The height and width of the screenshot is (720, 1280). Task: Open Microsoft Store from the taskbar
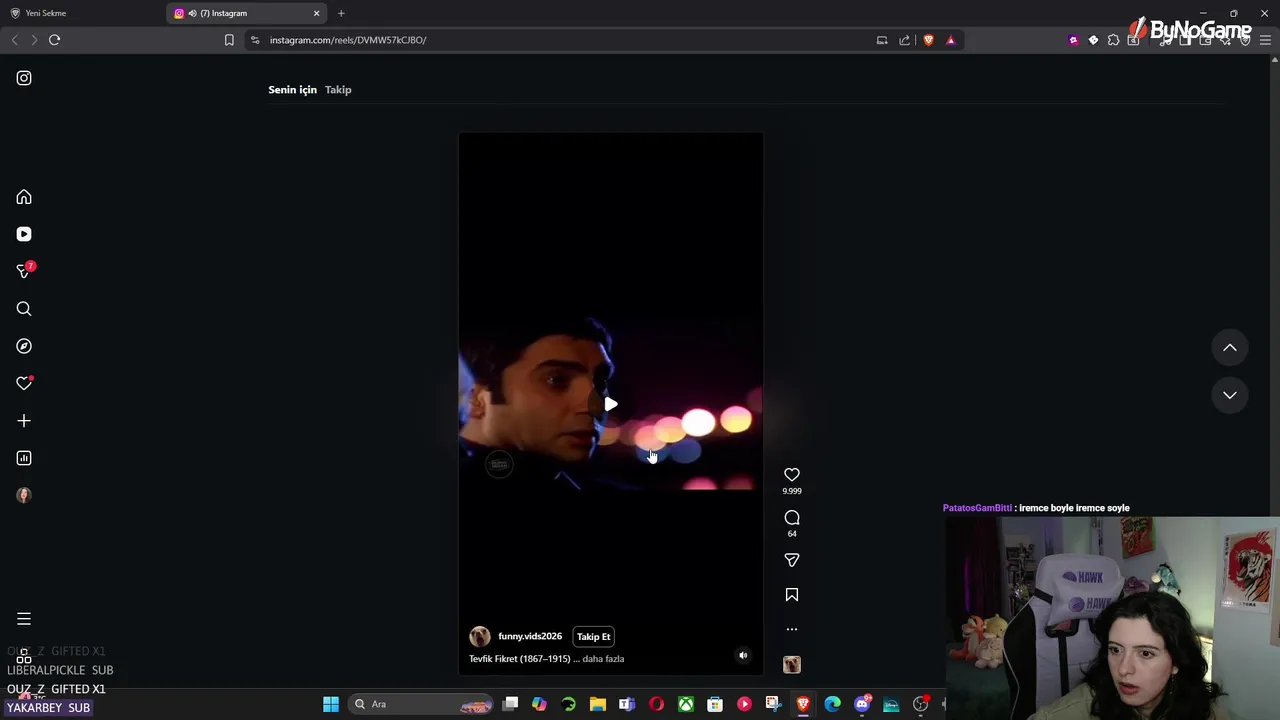(715, 704)
